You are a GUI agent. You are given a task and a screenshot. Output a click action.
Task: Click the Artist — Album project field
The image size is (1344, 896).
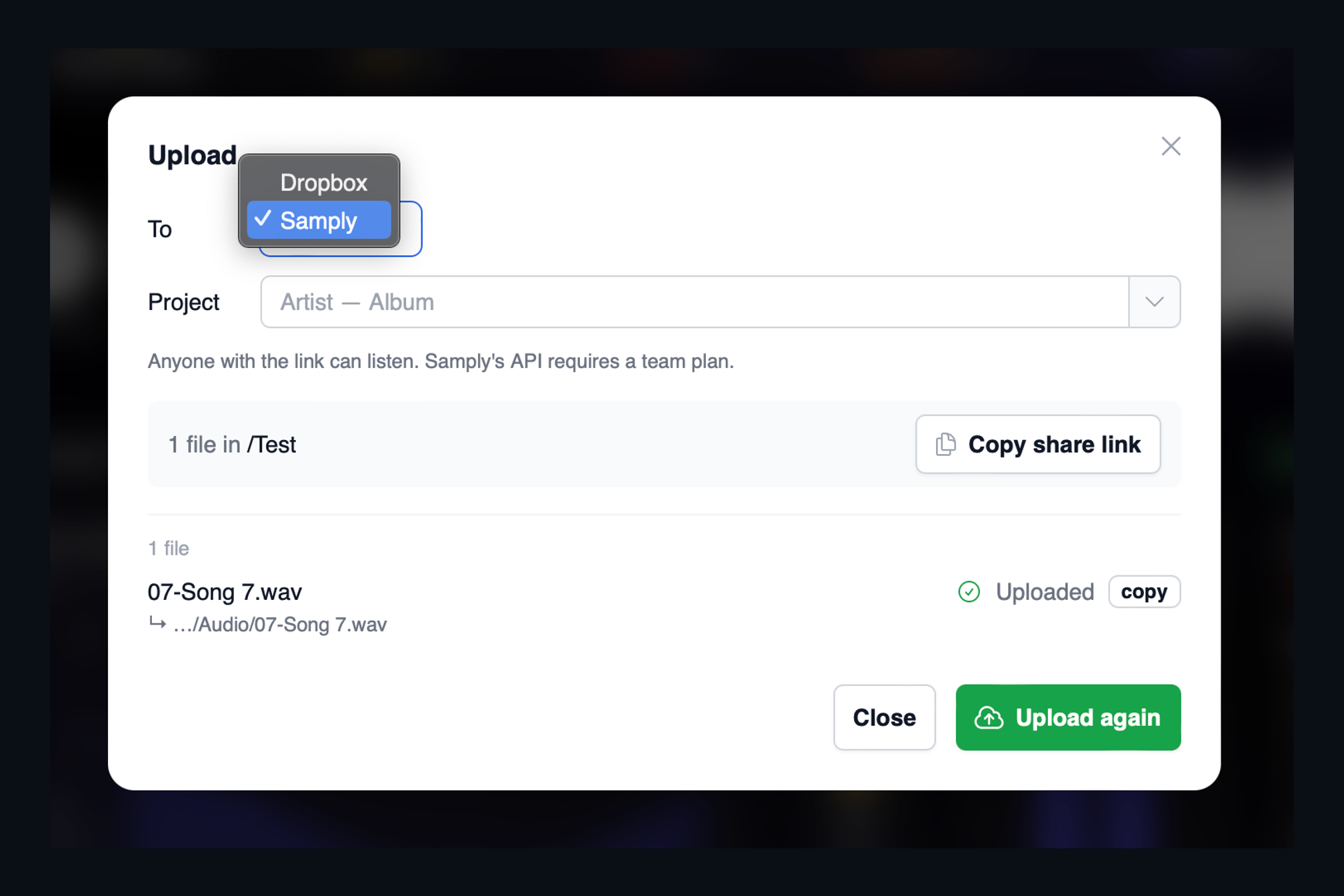click(x=695, y=302)
